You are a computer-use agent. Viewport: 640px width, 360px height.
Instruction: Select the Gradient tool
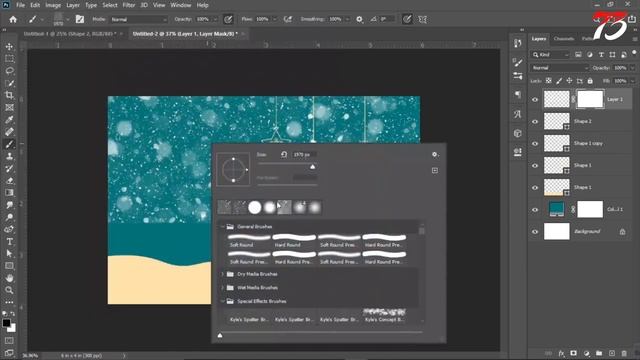click(9, 193)
